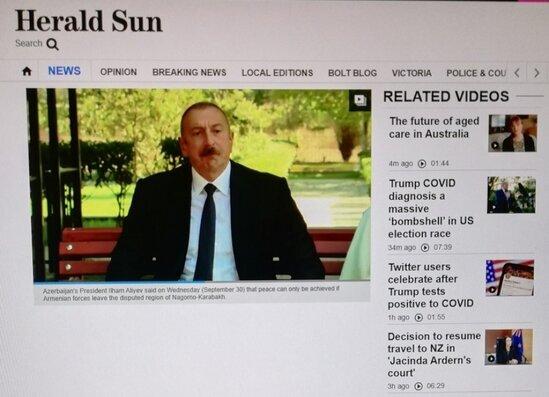Open the OPINION menu item
Screen dimensions: 549x397
point(118,72)
